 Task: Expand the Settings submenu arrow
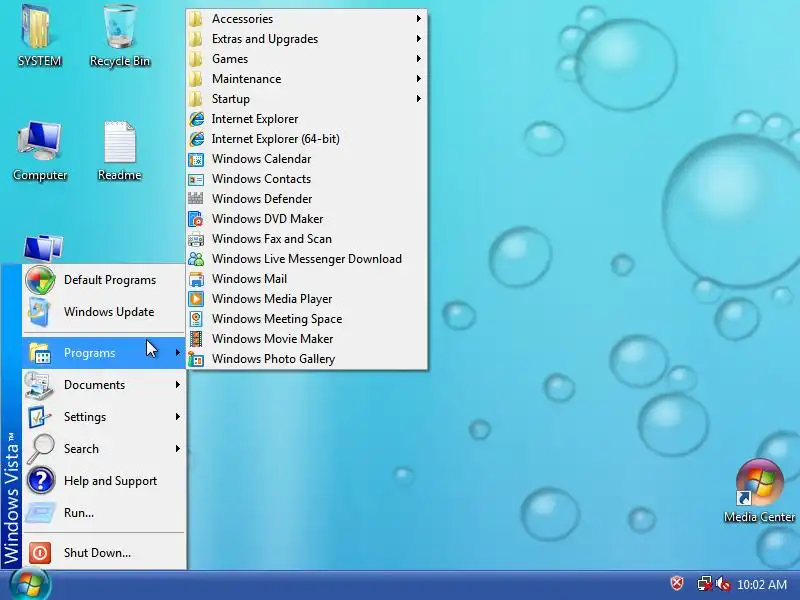(x=178, y=417)
